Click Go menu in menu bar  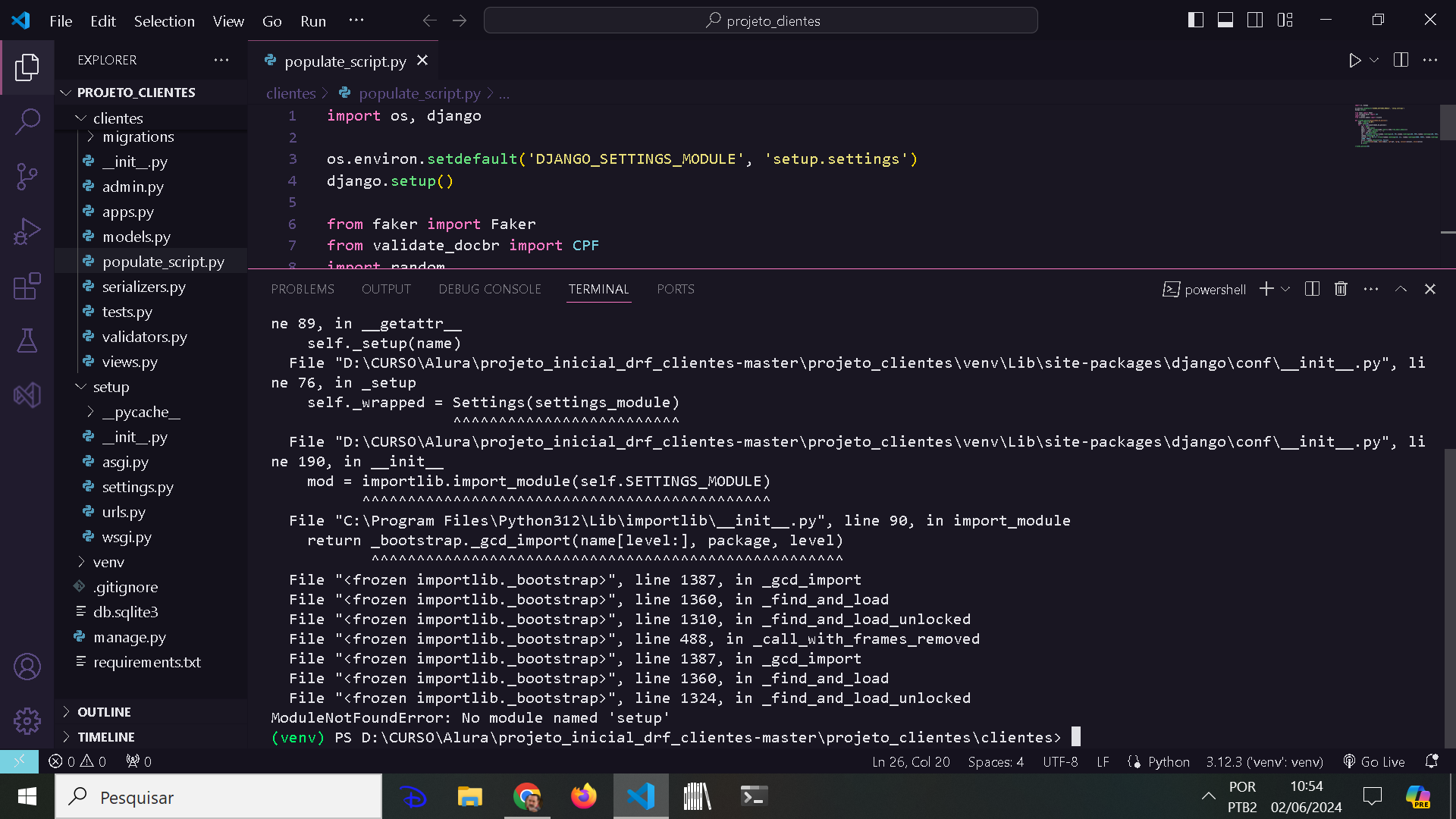coord(272,20)
